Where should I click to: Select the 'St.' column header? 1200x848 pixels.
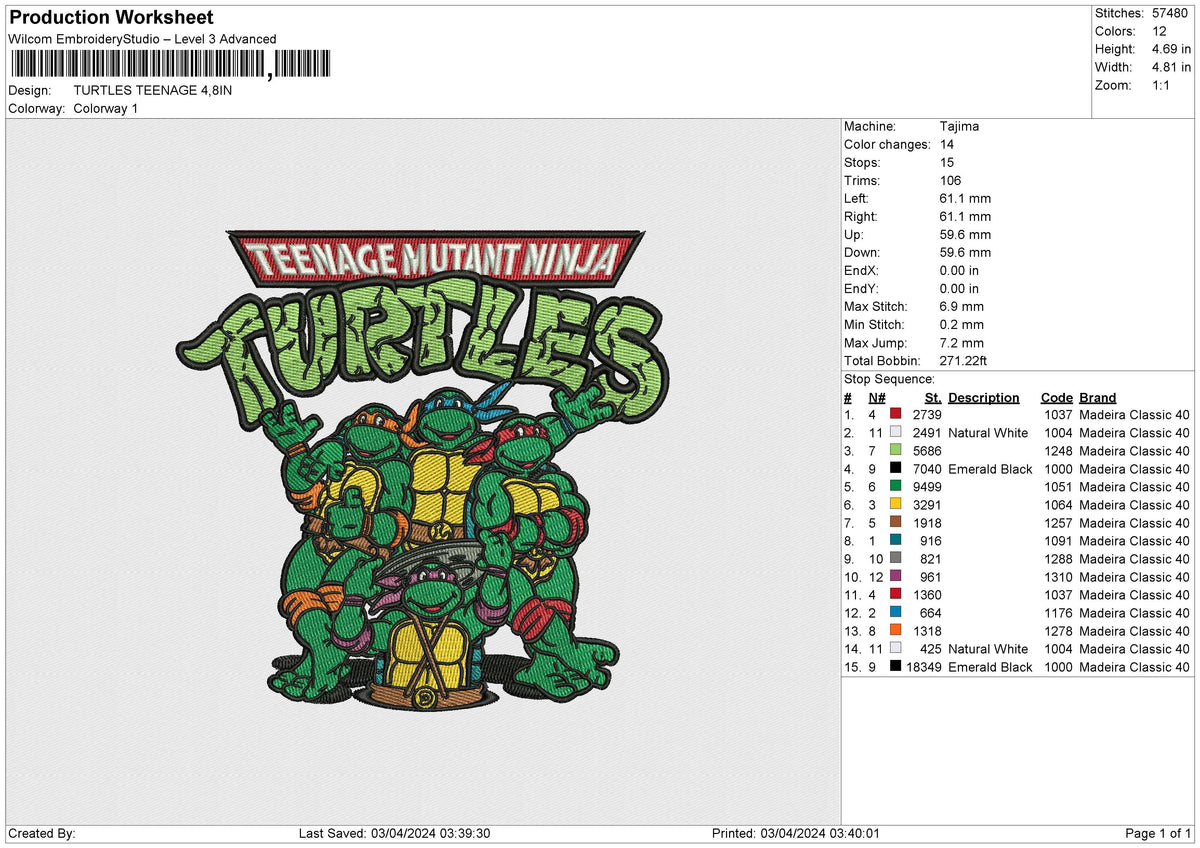coord(933,397)
